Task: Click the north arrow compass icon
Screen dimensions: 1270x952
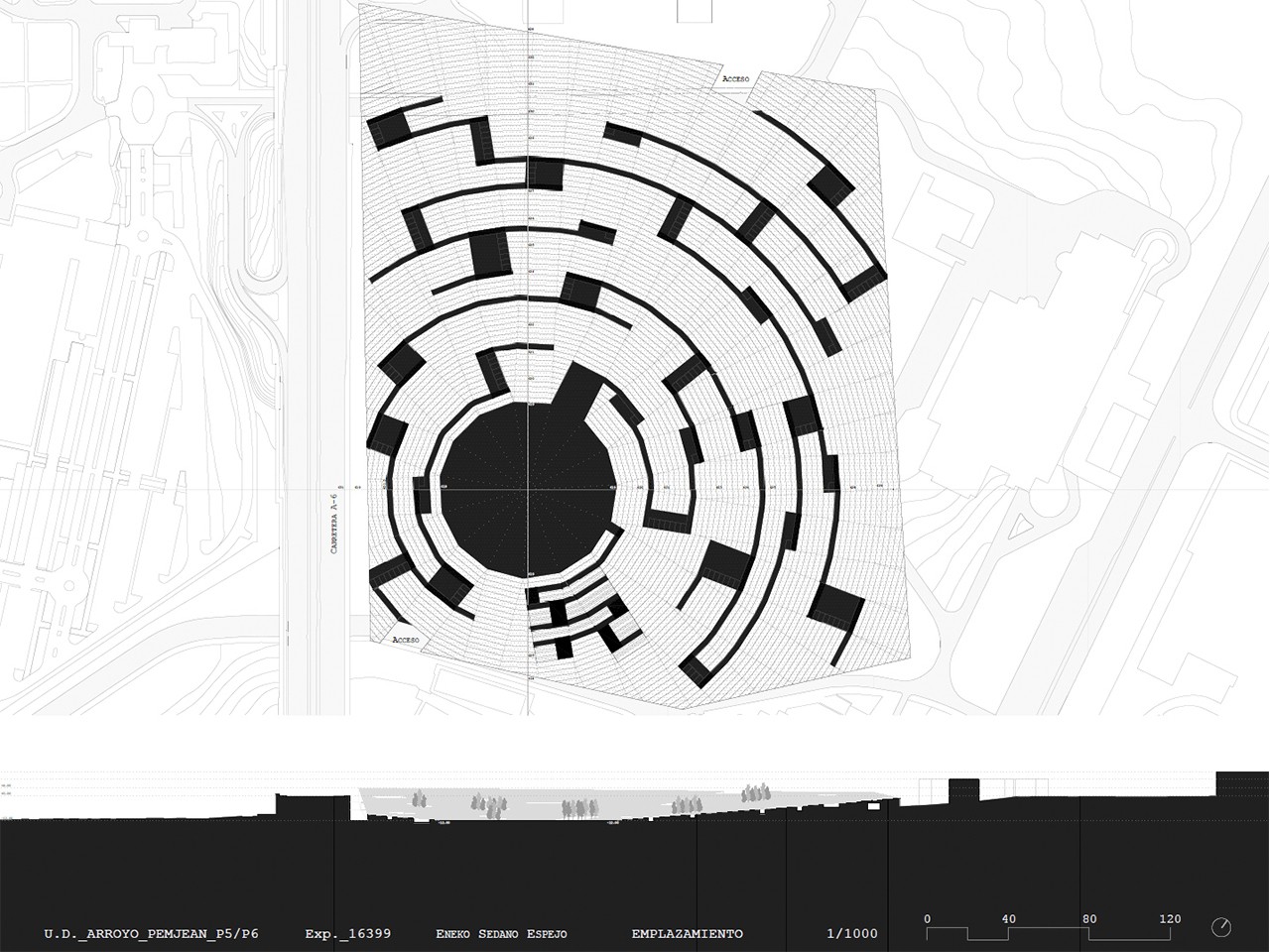Action: [1220, 927]
